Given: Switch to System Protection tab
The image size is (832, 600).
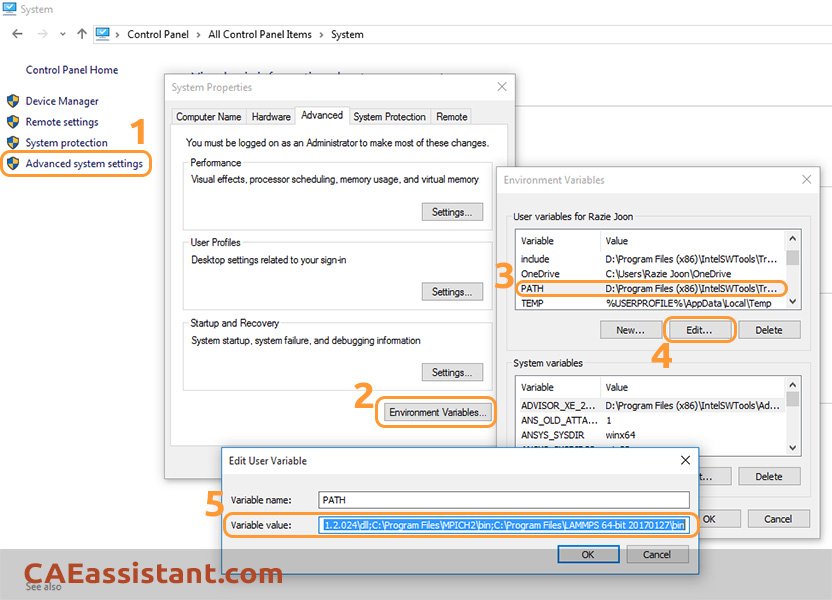Looking at the screenshot, I should [389, 117].
